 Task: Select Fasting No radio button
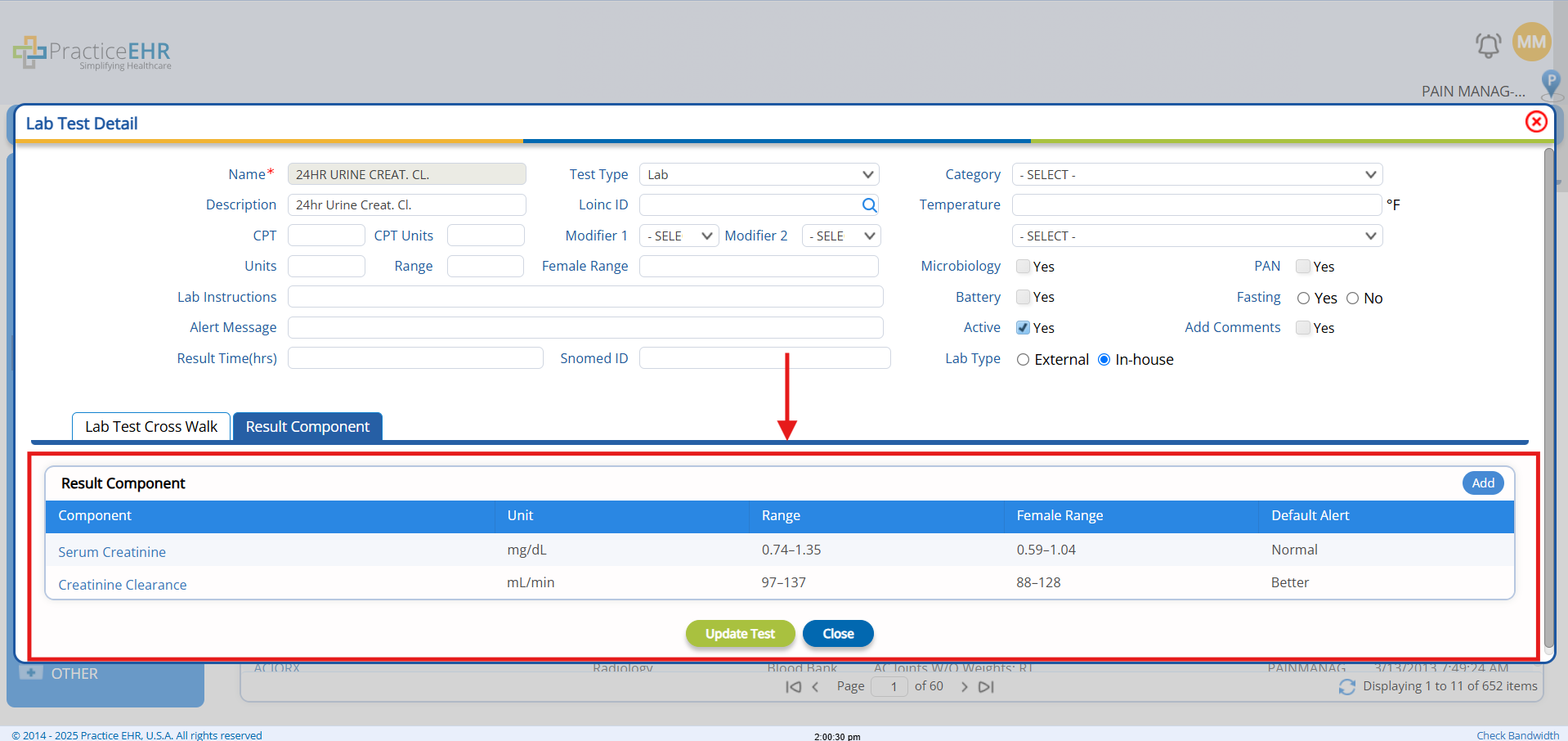tap(1352, 299)
